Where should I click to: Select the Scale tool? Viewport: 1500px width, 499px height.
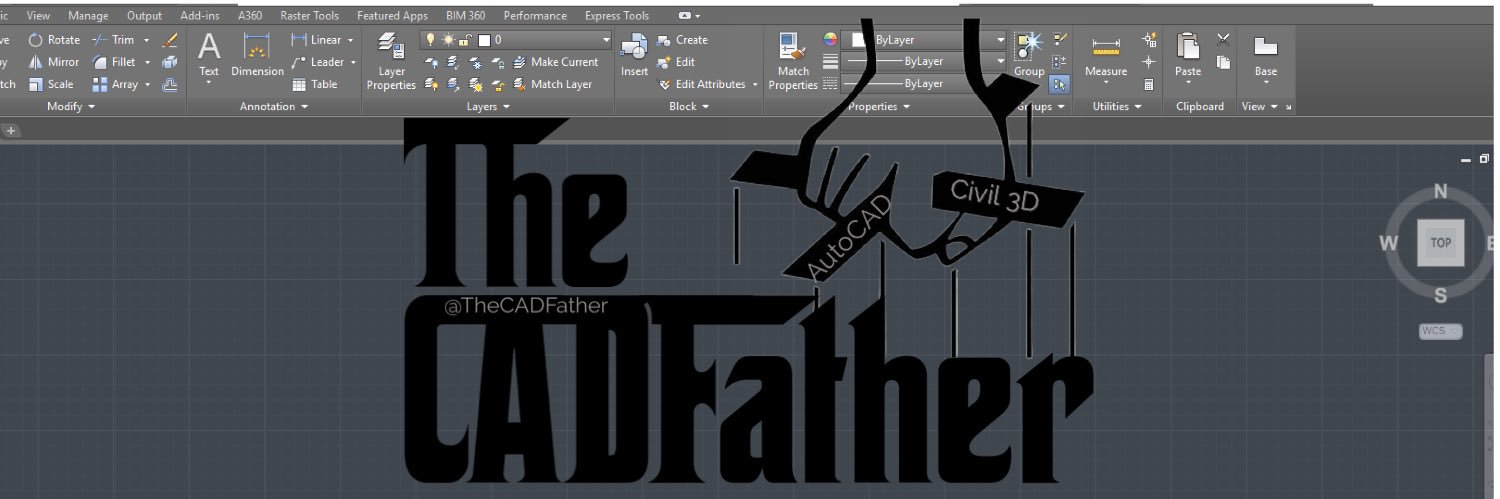click(51, 84)
